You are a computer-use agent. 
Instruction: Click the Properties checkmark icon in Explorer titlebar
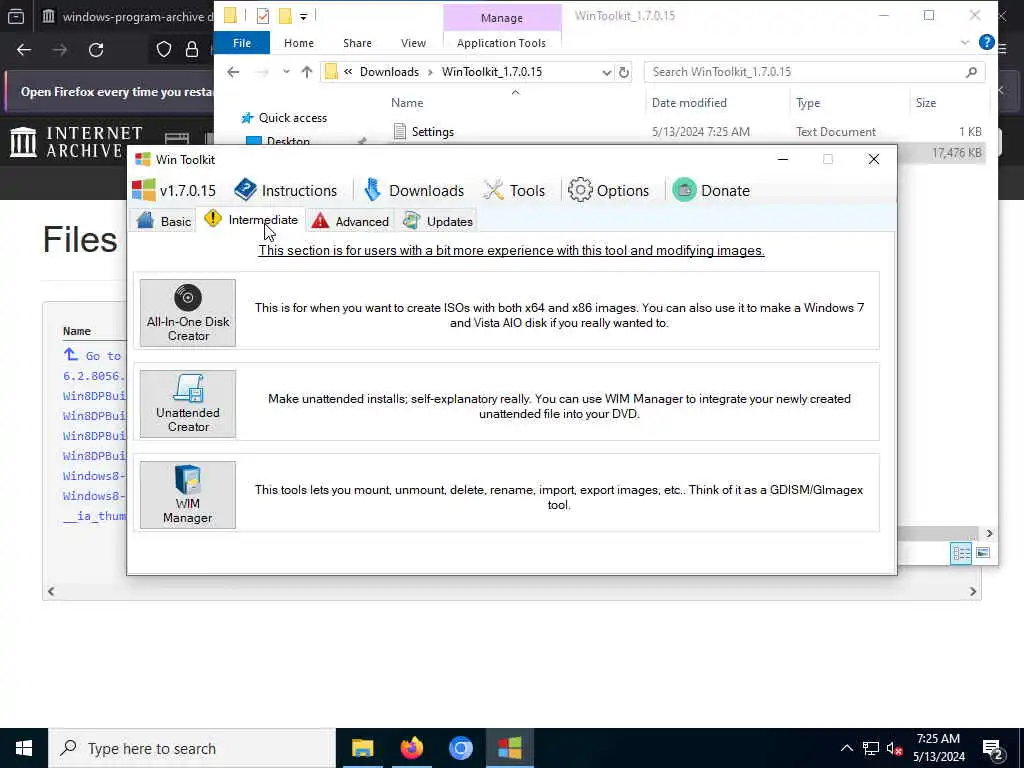pyautogui.click(x=263, y=16)
